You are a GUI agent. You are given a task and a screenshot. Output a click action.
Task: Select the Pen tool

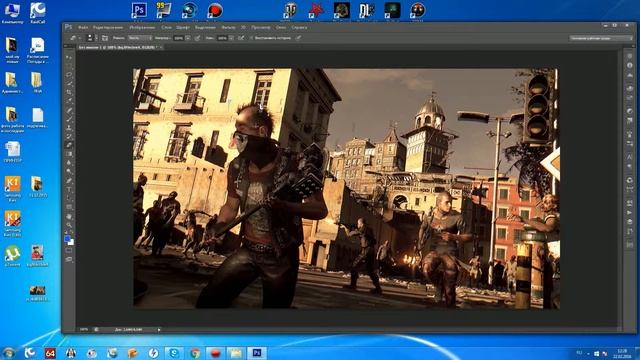[x=69, y=181]
